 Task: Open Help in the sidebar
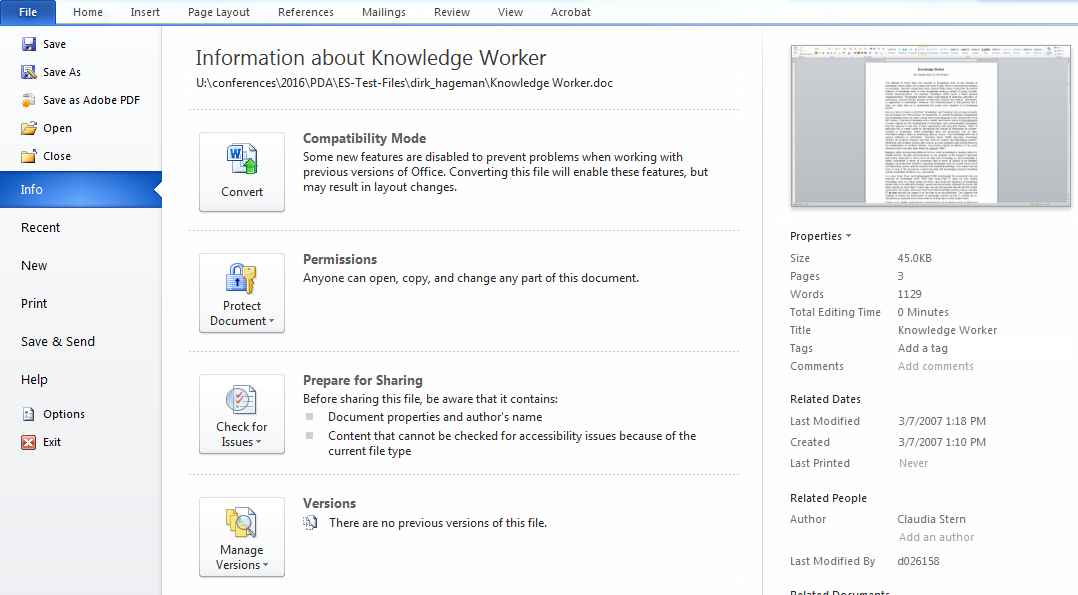(34, 380)
